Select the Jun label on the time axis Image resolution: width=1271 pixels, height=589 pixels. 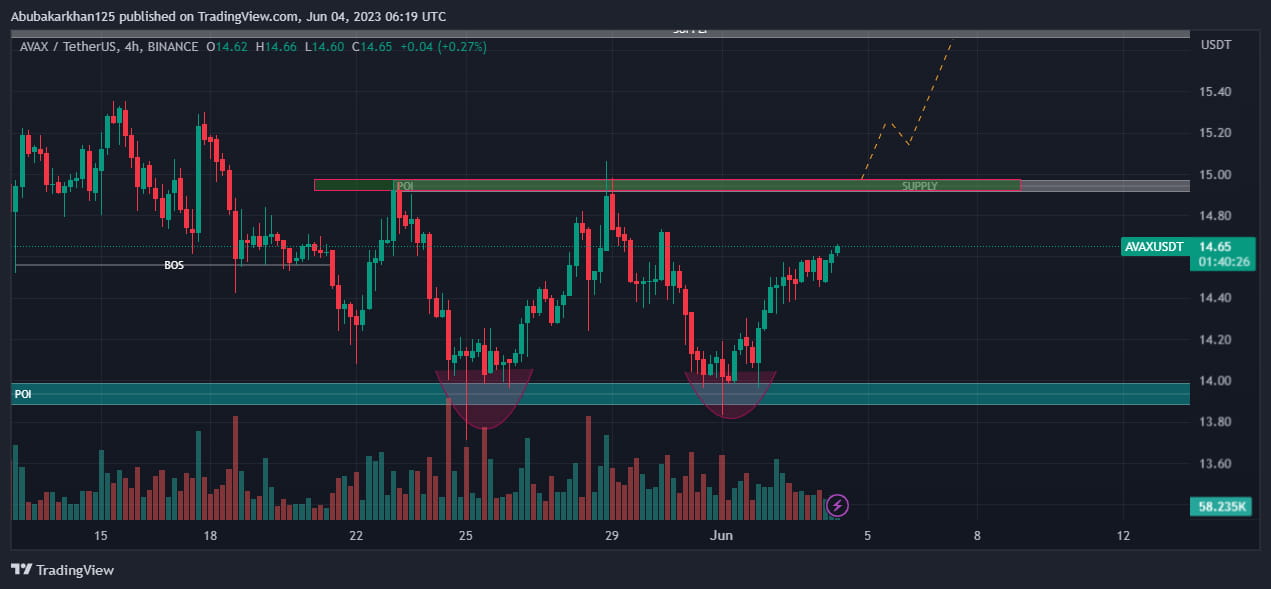[x=722, y=536]
